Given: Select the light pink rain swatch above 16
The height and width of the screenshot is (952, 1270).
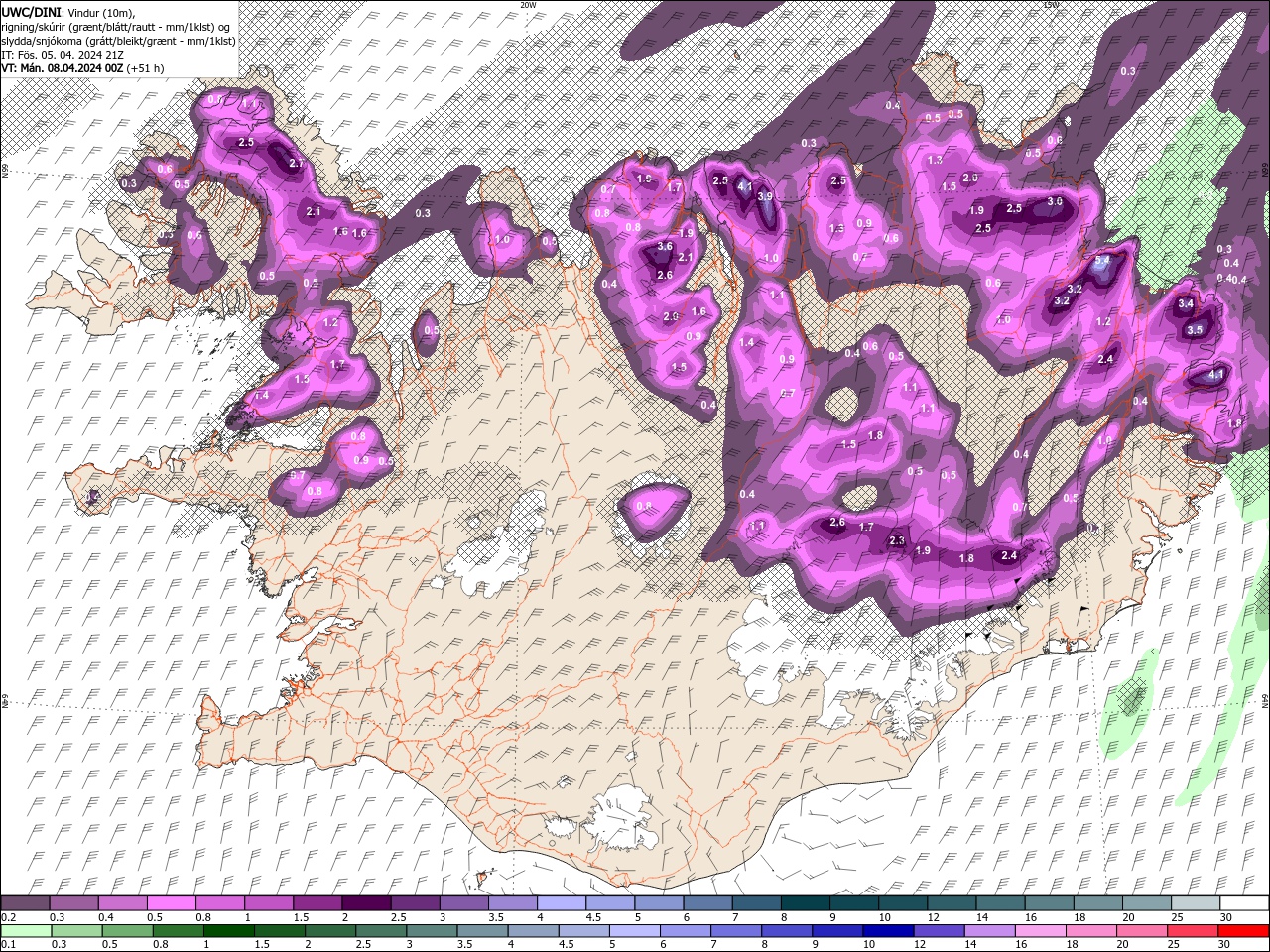Looking at the screenshot, I should click(1041, 930).
